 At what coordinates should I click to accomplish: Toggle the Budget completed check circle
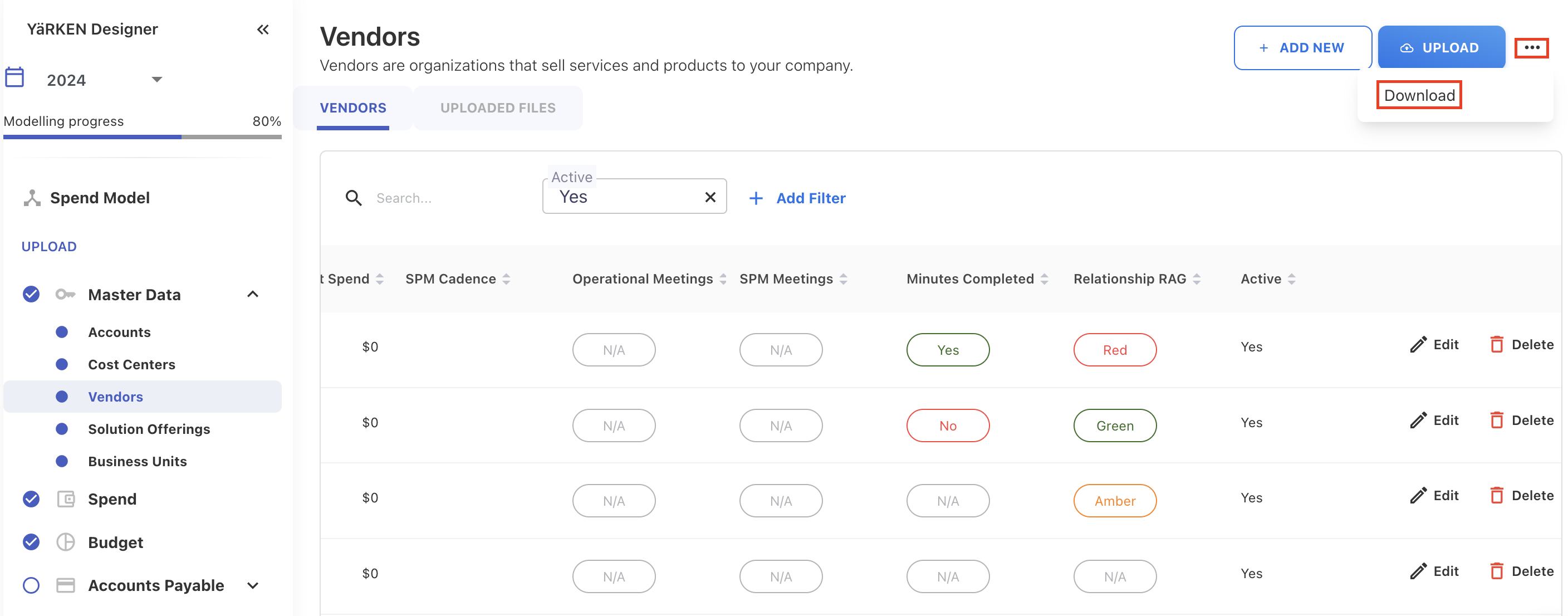click(31, 542)
